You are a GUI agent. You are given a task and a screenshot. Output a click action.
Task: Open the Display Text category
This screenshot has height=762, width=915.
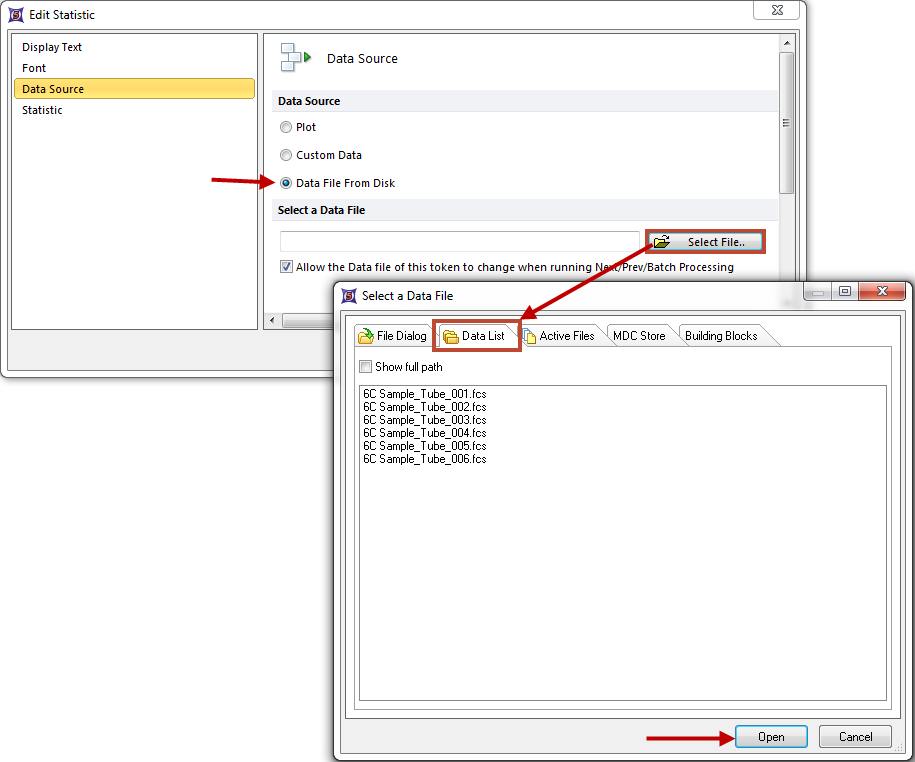coord(52,47)
